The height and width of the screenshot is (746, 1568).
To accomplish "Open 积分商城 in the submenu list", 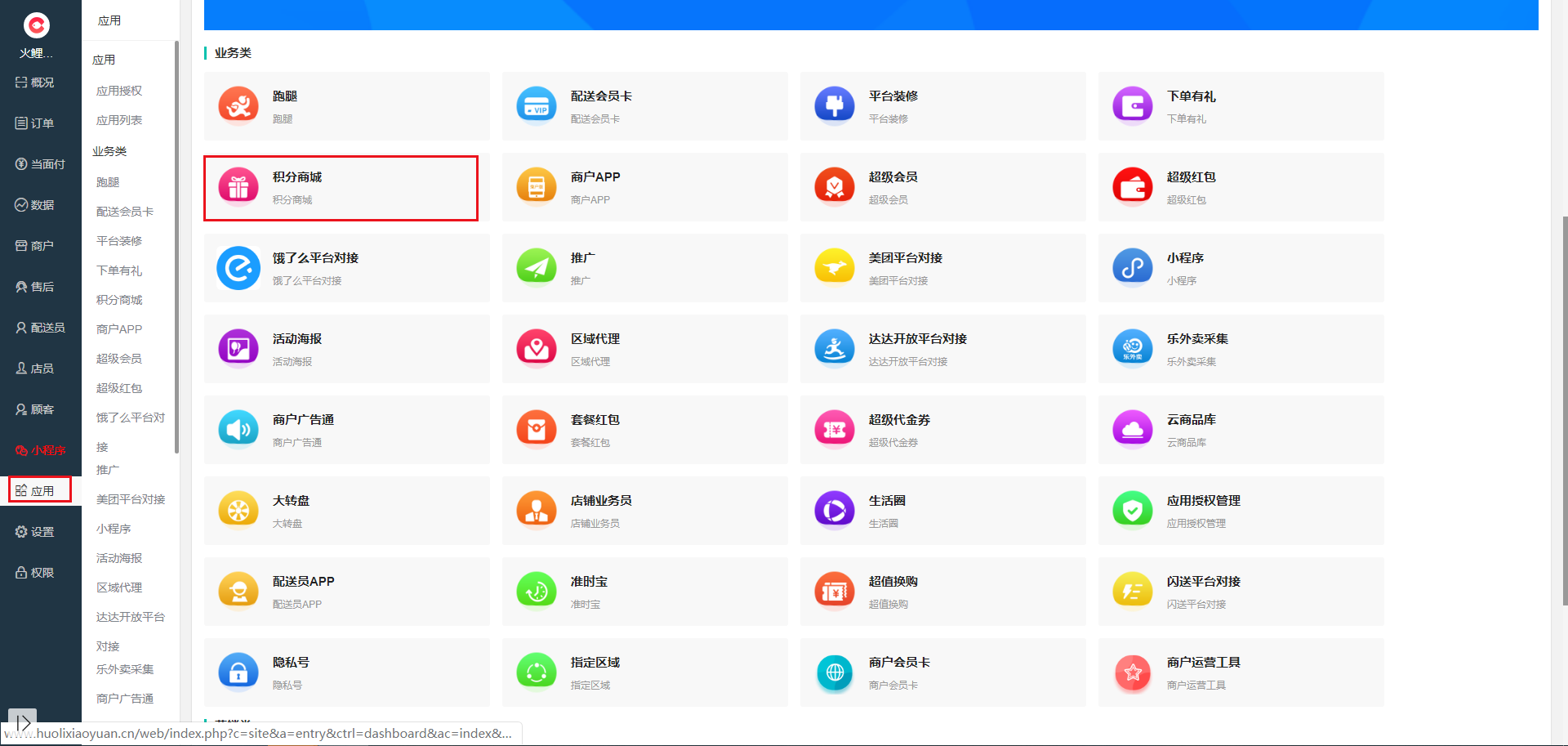I will pos(119,300).
